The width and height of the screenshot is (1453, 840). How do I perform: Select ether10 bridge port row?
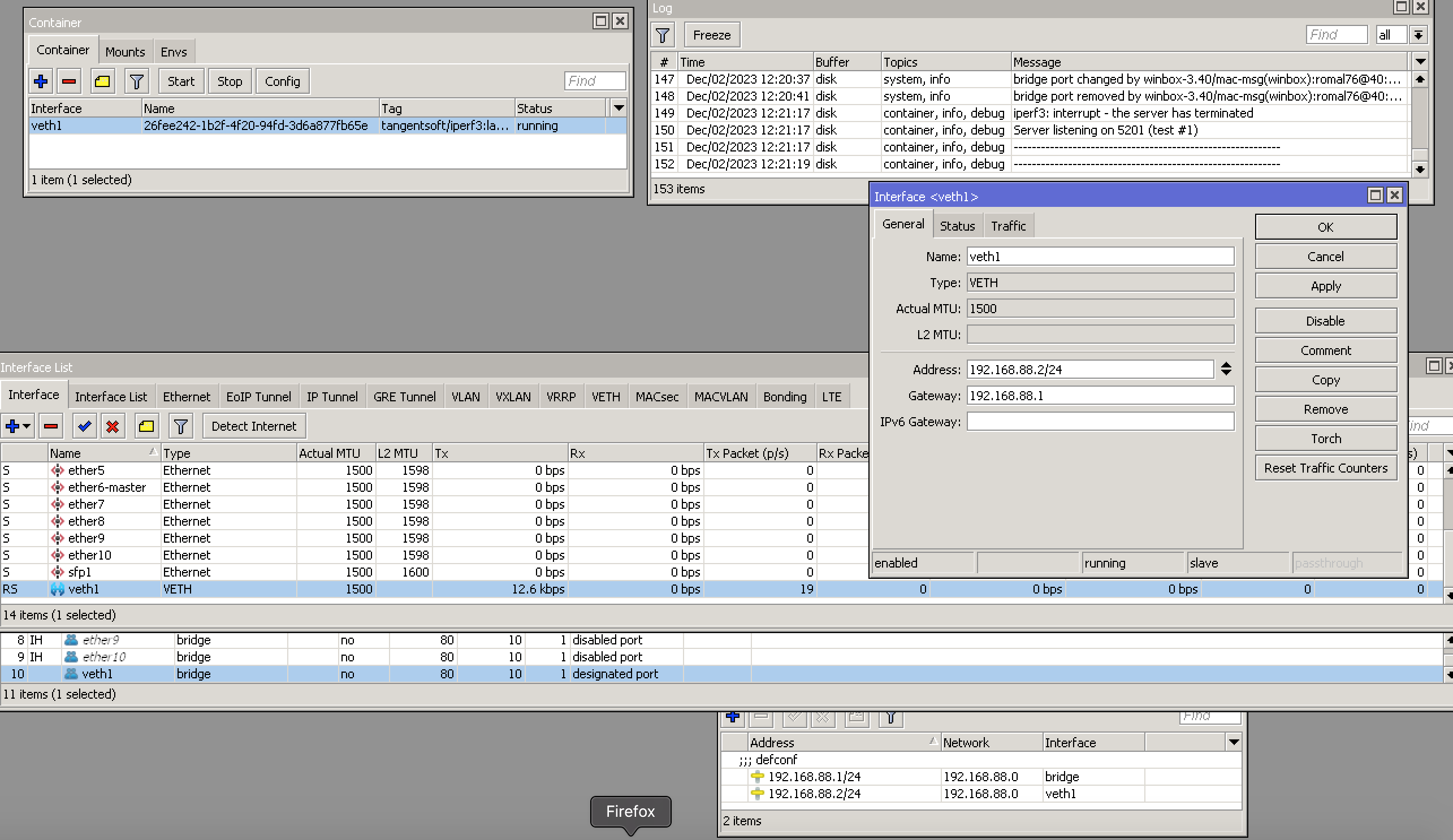(x=721, y=657)
